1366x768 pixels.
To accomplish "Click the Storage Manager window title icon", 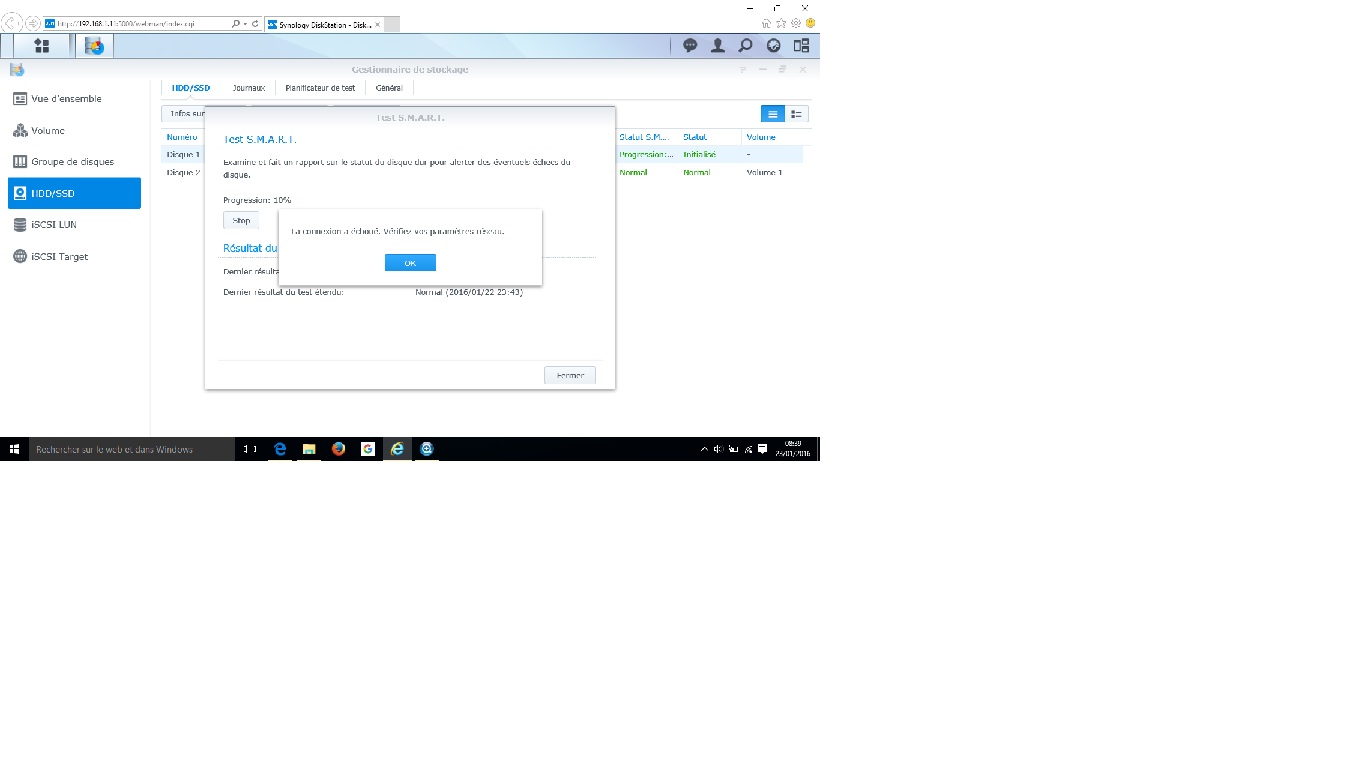I will 16,69.
